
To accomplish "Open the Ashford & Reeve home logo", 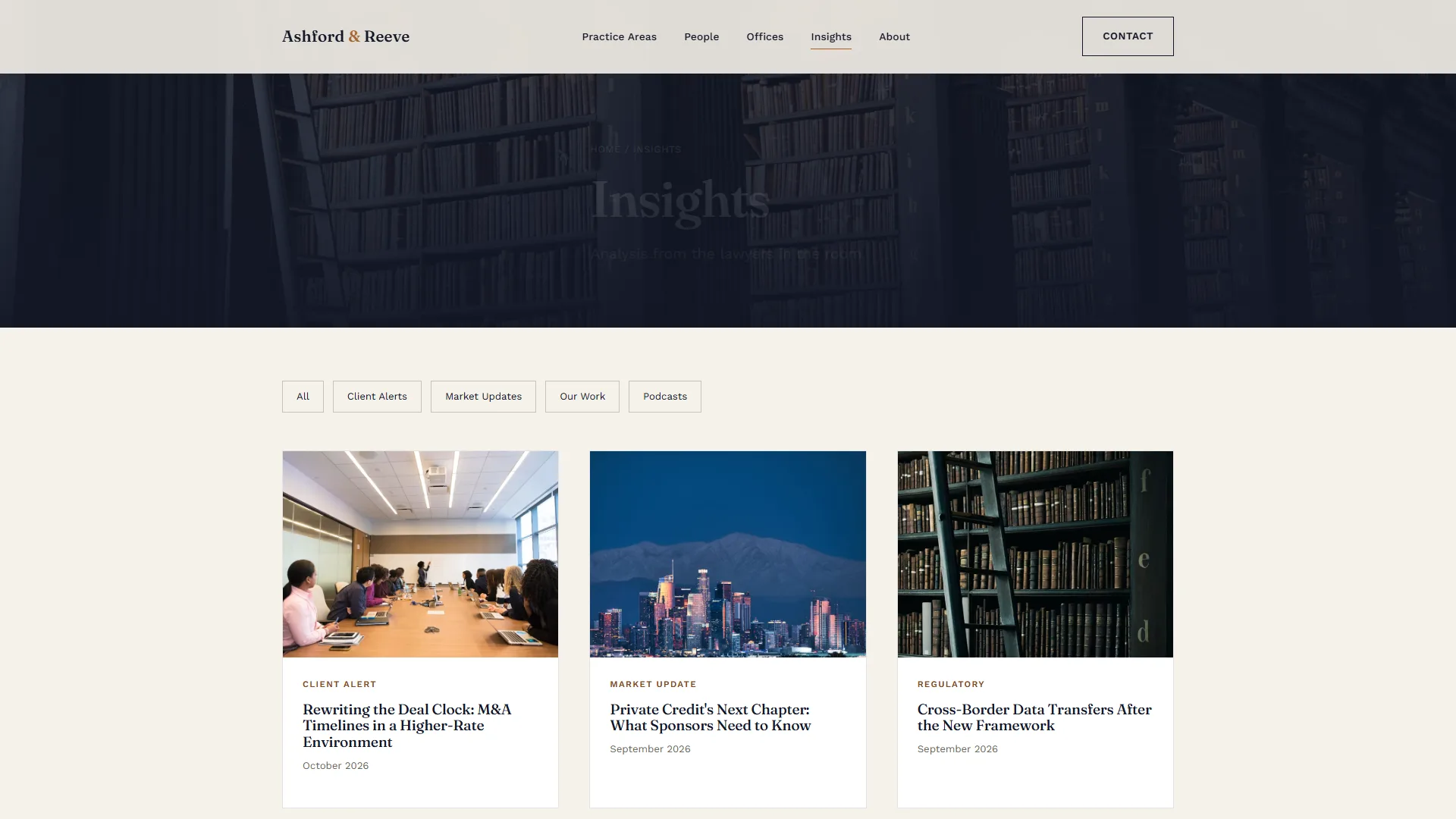I will (346, 36).
